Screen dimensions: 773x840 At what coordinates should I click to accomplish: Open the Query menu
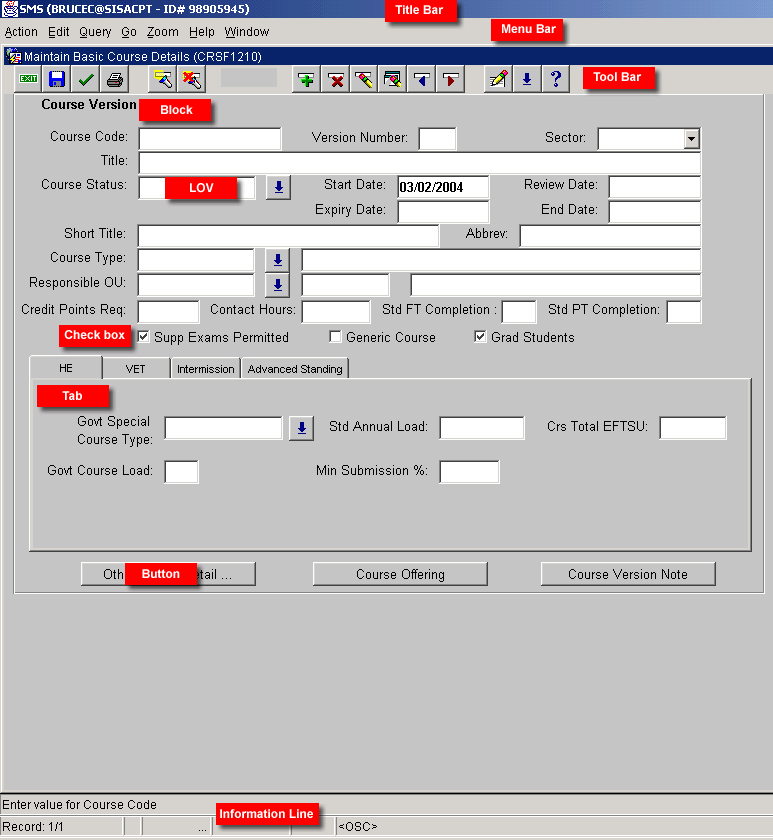tap(95, 32)
